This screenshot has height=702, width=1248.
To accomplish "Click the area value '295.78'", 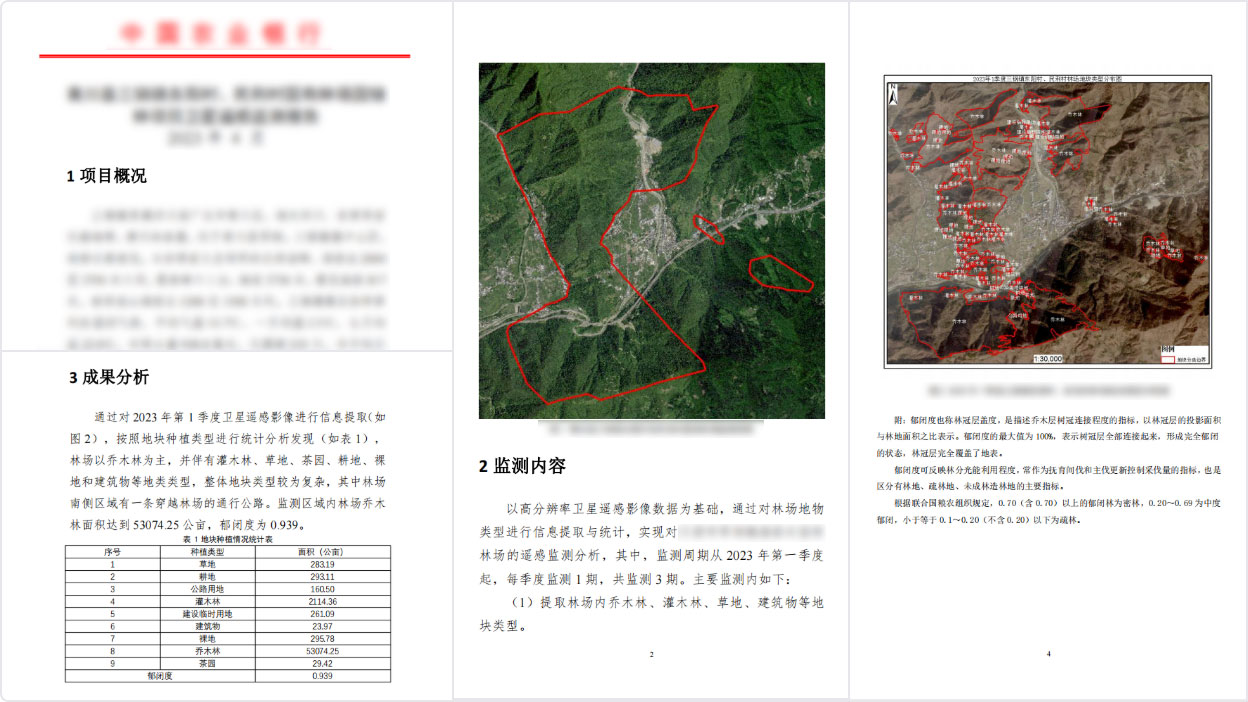I will [324, 638].
